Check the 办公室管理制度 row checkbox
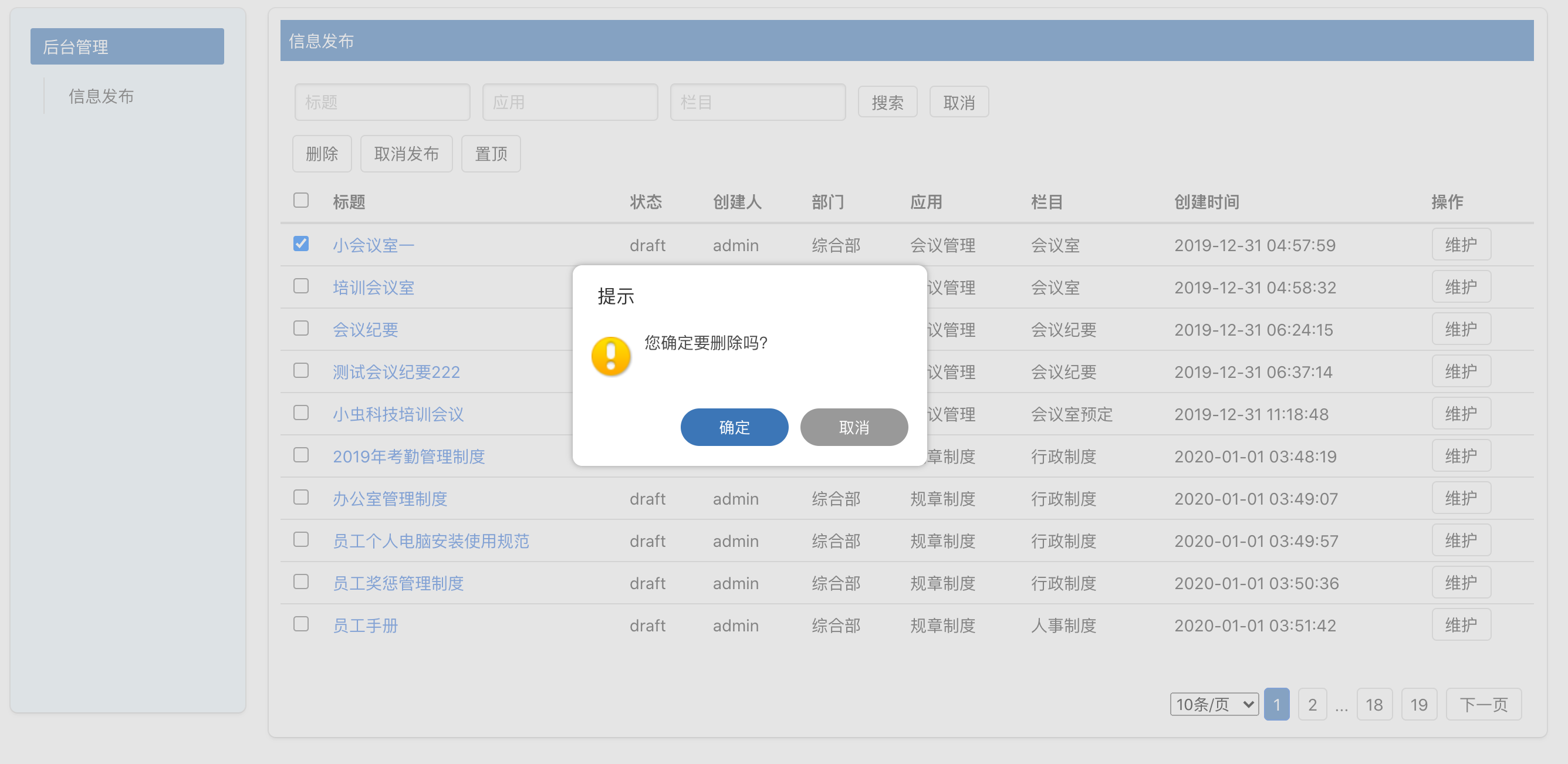 pyautogui.click(x=300, y=498)
